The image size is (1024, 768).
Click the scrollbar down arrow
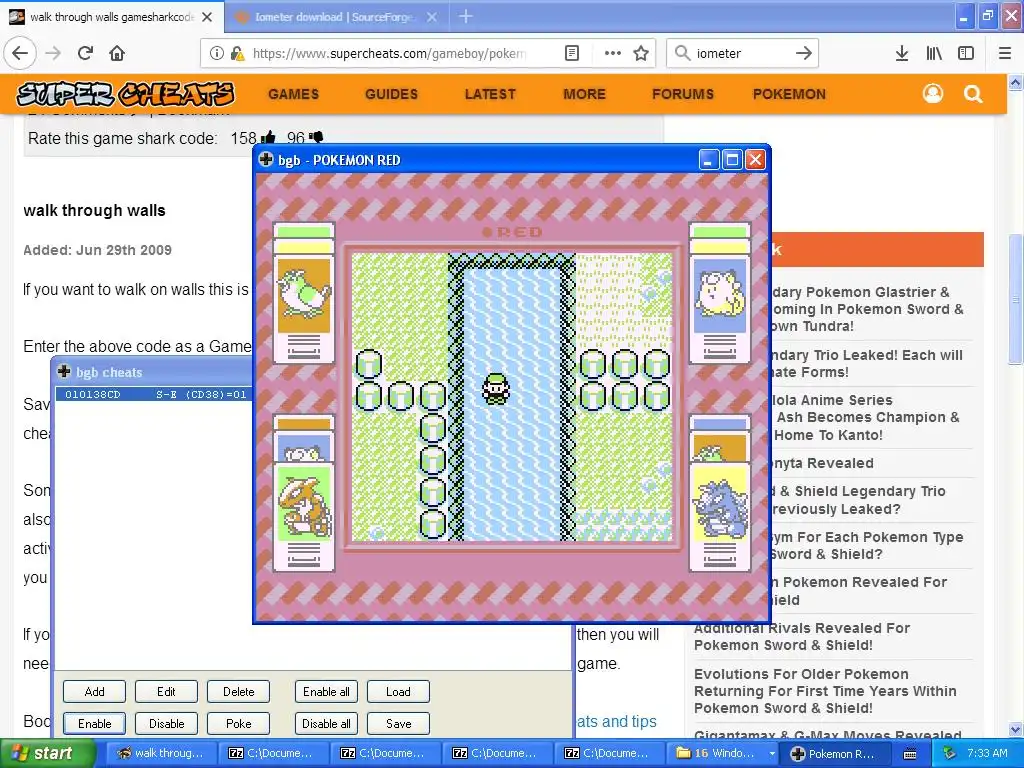(x=1015, y=730)
